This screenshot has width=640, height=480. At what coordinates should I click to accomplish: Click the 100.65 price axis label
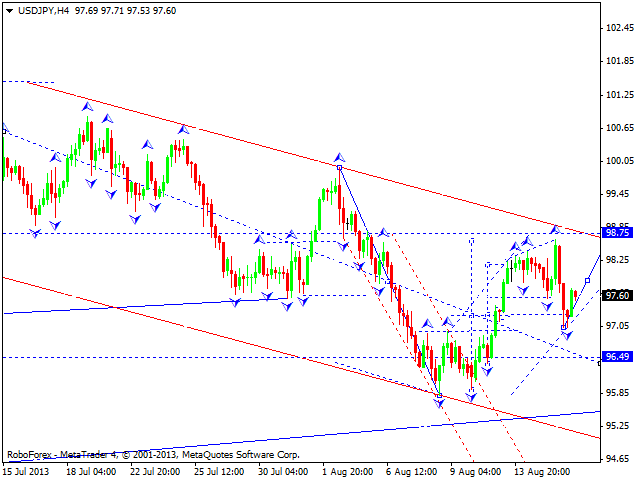[620, 128]
